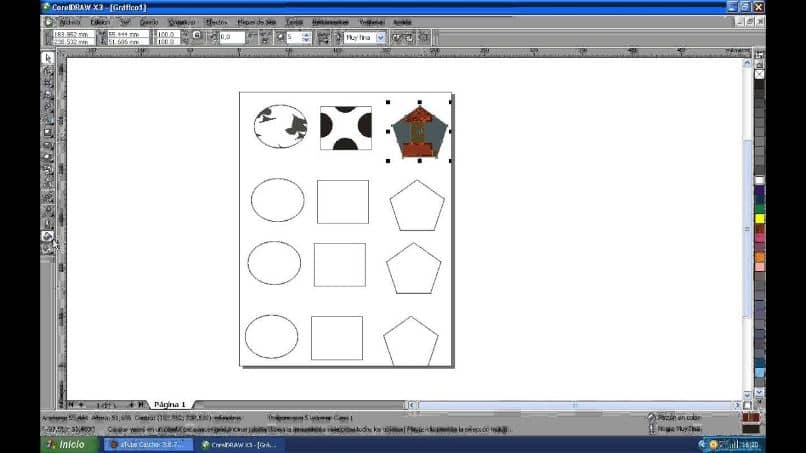
Task: Pick the Smart Fill tool
Action: tap(48, 120)
